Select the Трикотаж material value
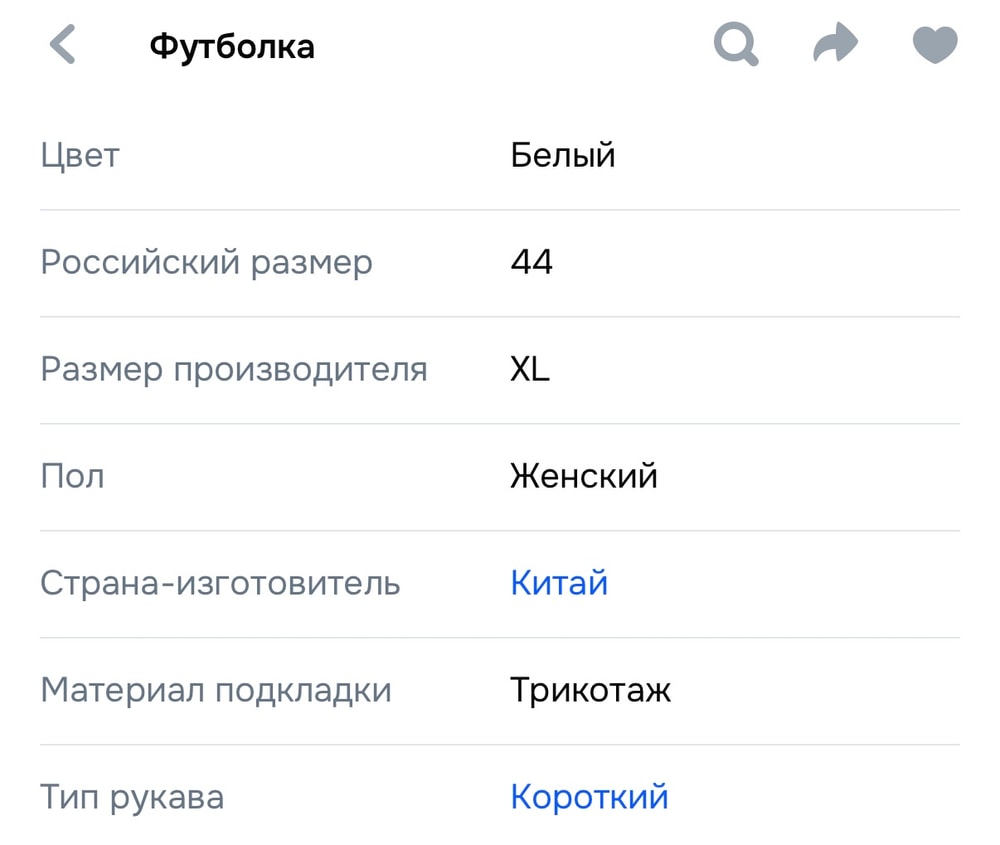This screenshot has height=845, width=1000. 590,690
